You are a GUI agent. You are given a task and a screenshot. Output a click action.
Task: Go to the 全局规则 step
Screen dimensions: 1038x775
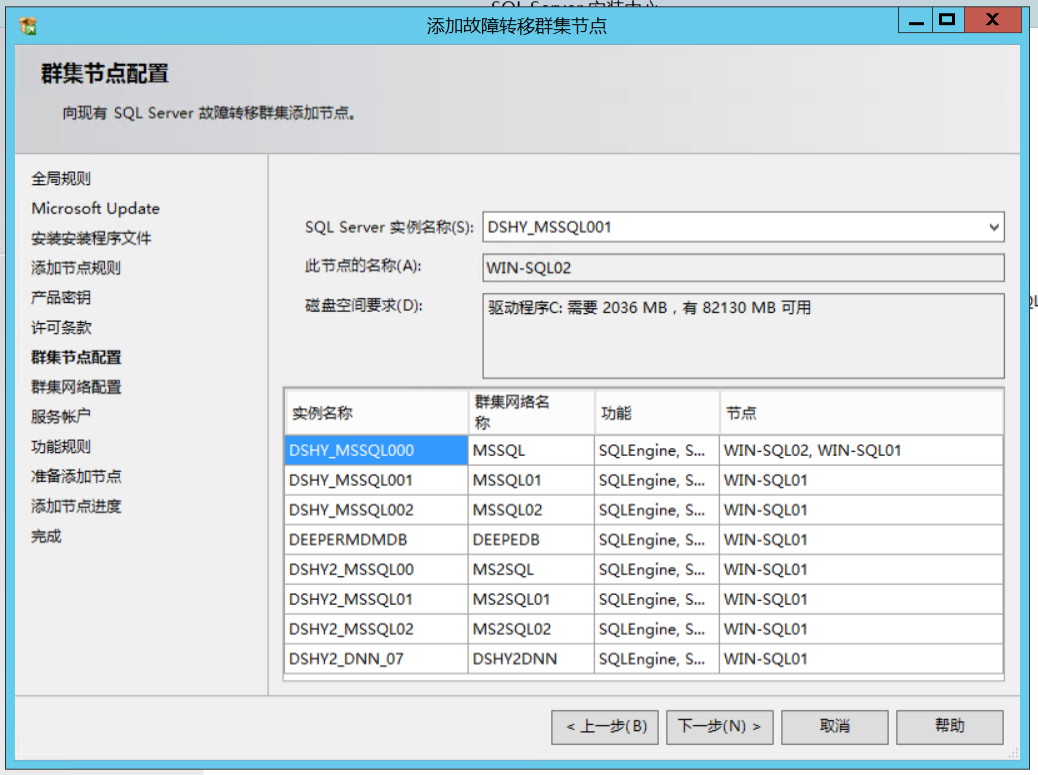(x=61, y=179)
